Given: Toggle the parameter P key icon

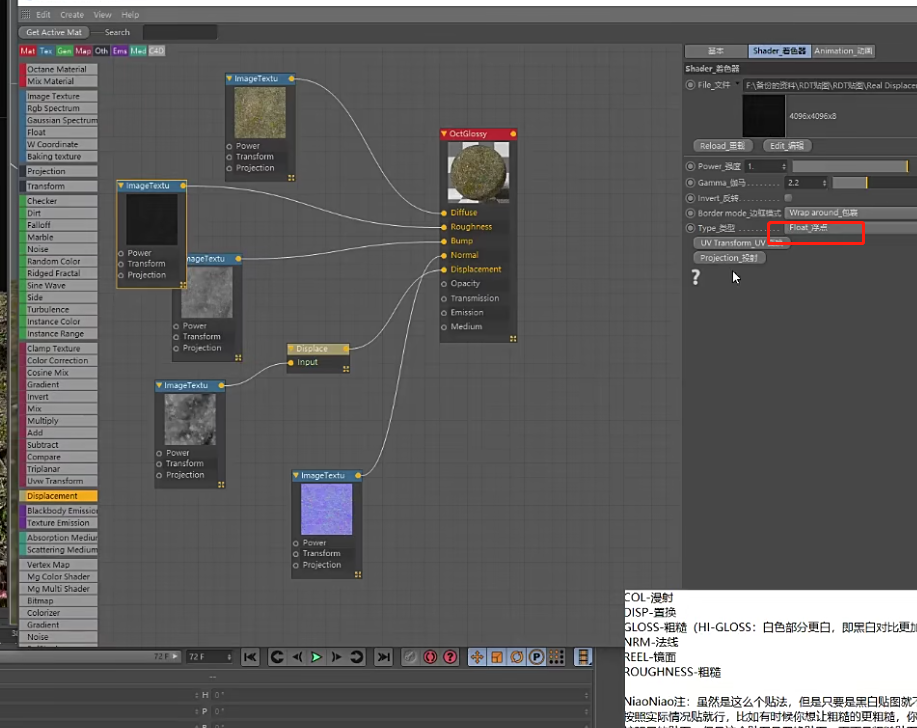Looking at the screenshot, I should click(536, 657).
